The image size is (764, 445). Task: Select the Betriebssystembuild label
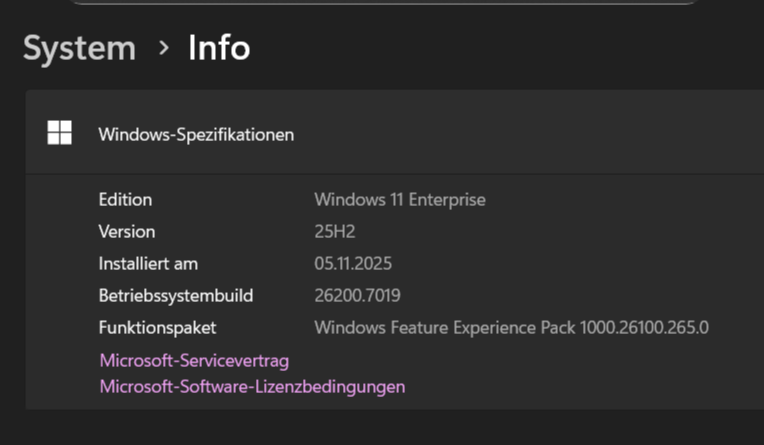pyautogui.click(x=176, y=296)
